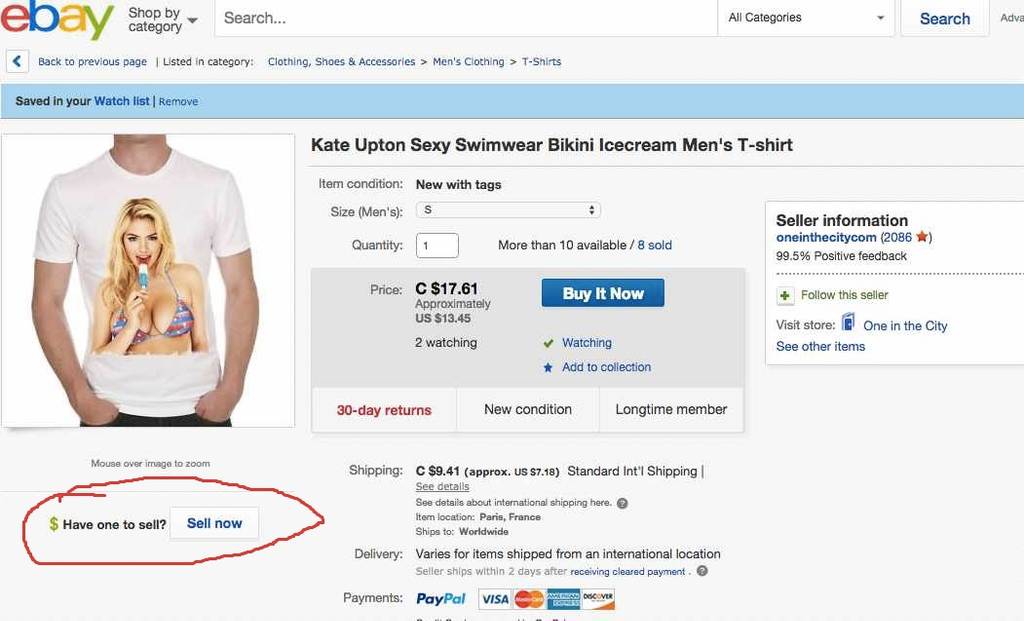1024x621 pixels.
Task: Click the Visa card icon
Action: pos(494,599)
